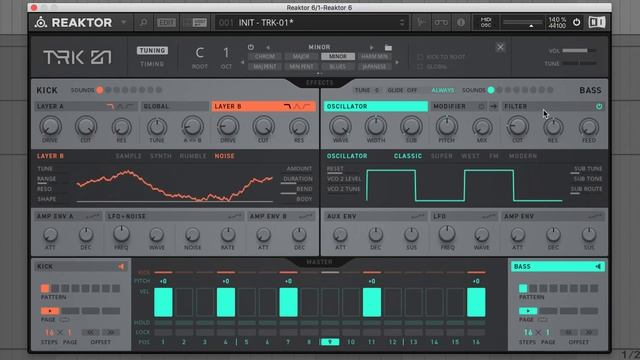Select the SUPER oscillator type
640x360 pixels.
point(442,156)
